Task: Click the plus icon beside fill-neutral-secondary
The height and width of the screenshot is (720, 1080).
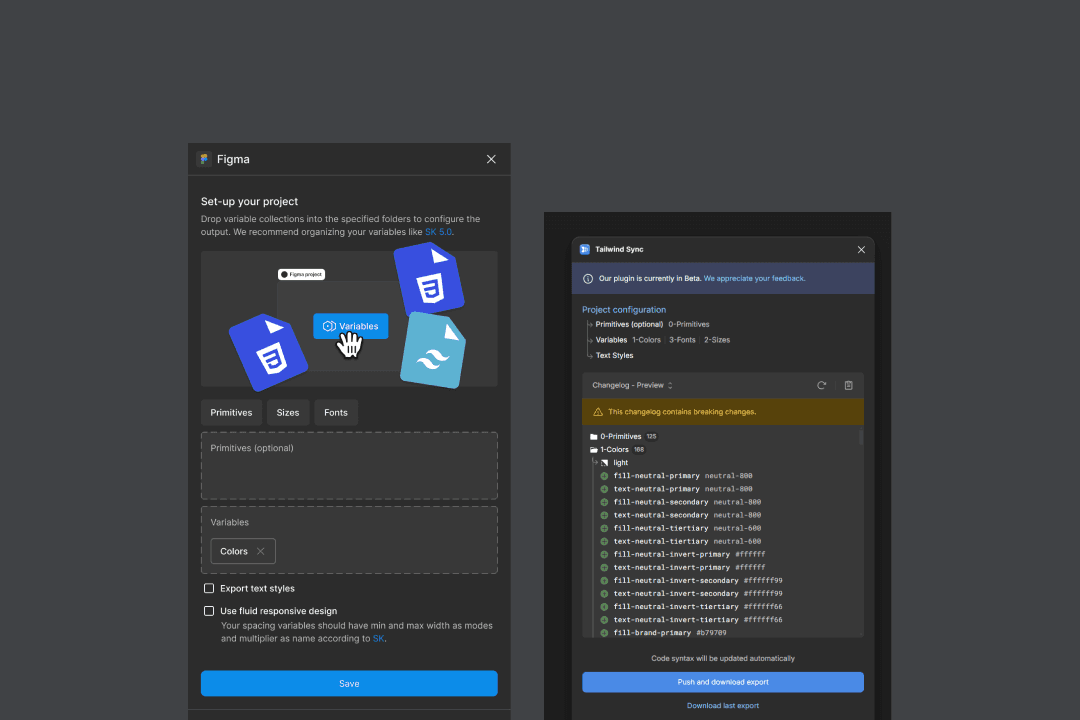Action: point(604,502)
